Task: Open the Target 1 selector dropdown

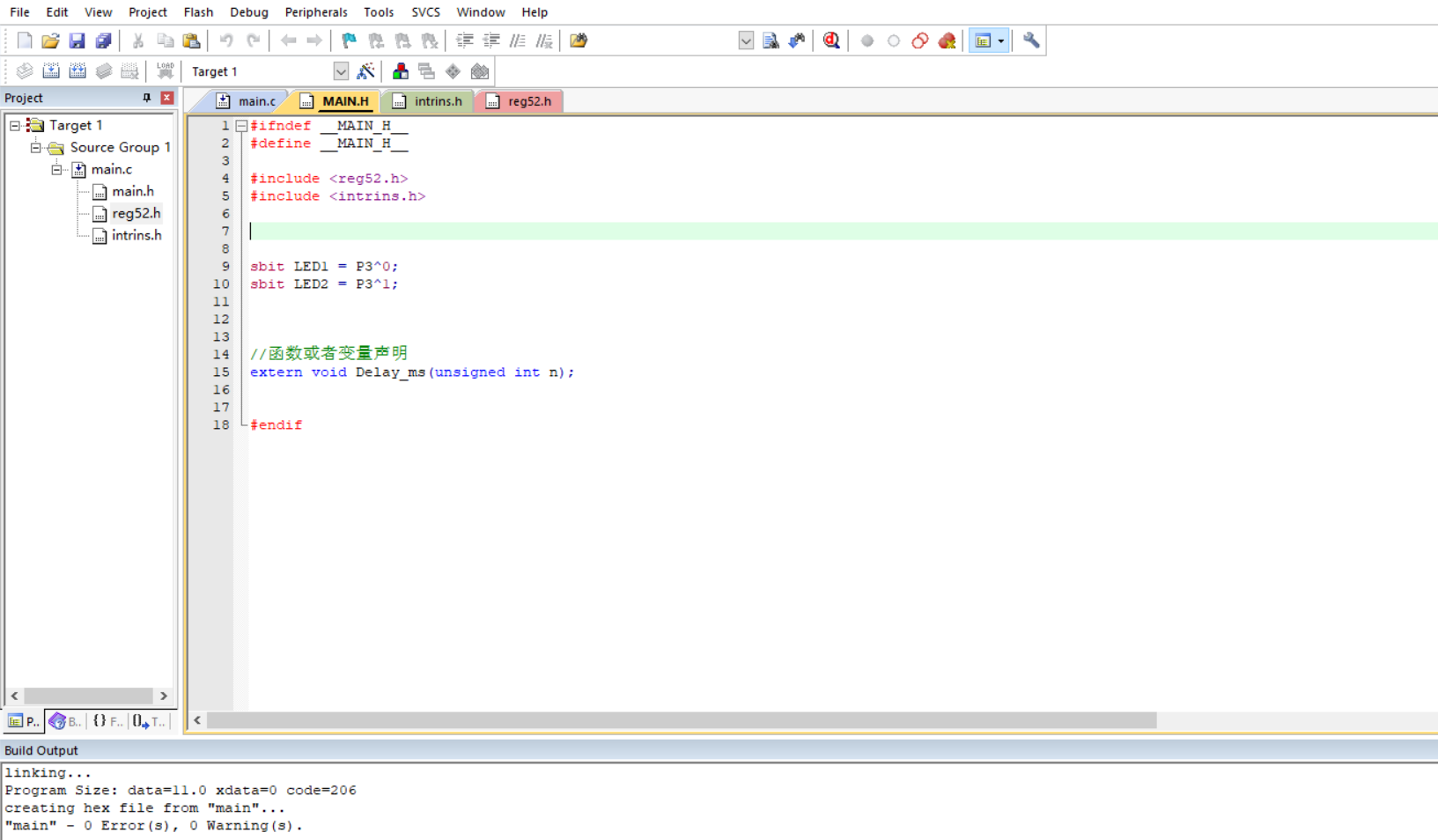Action: (x=341, y=71)
